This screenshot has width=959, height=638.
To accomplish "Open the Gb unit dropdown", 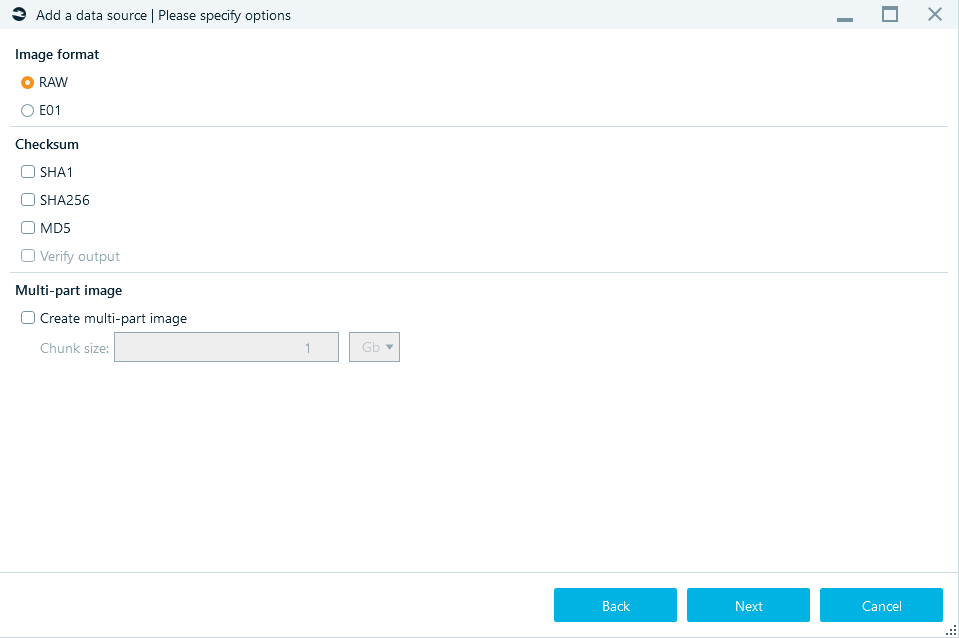I will (x=374, y=347).
